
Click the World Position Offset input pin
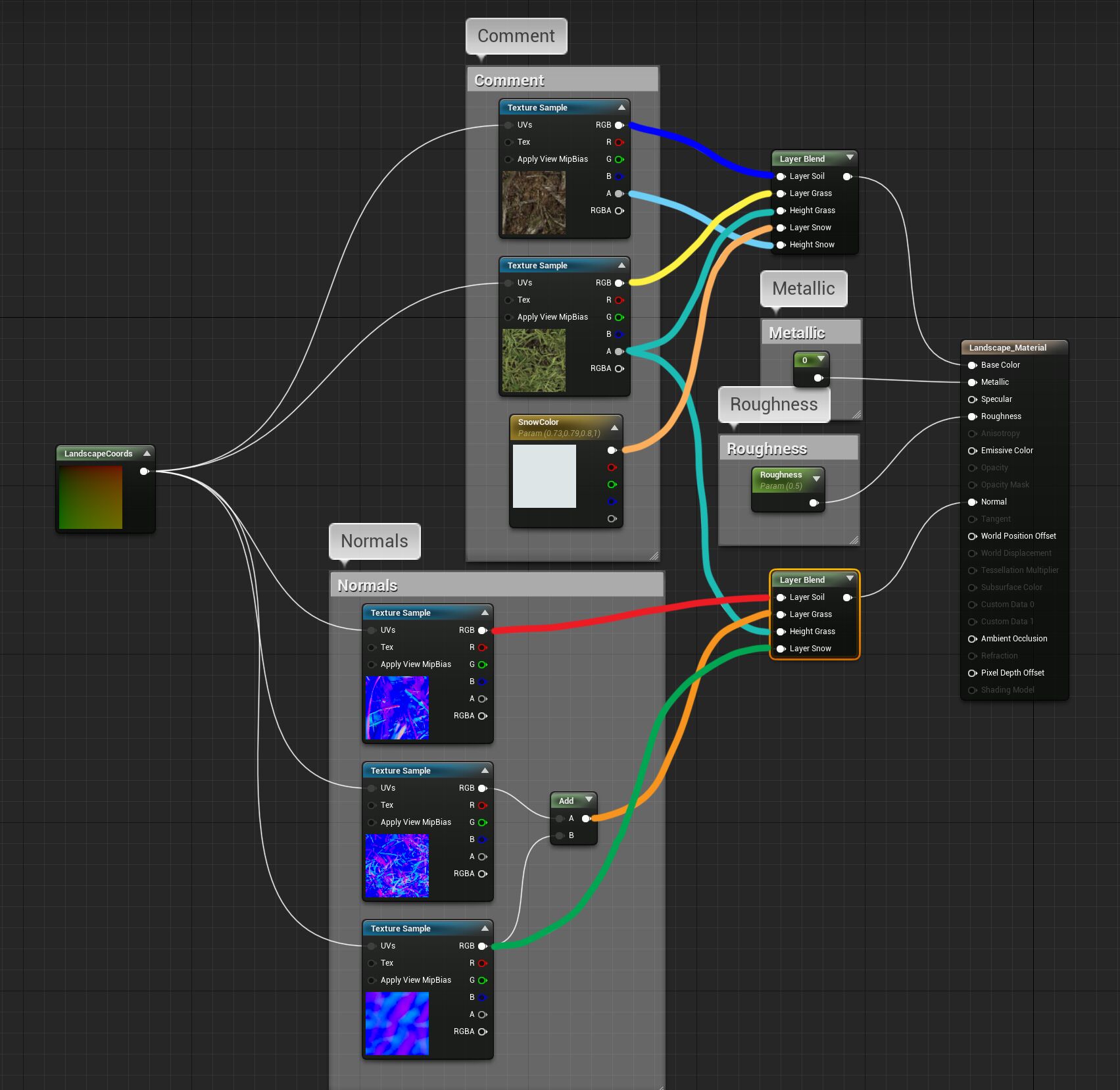[972, 536]
